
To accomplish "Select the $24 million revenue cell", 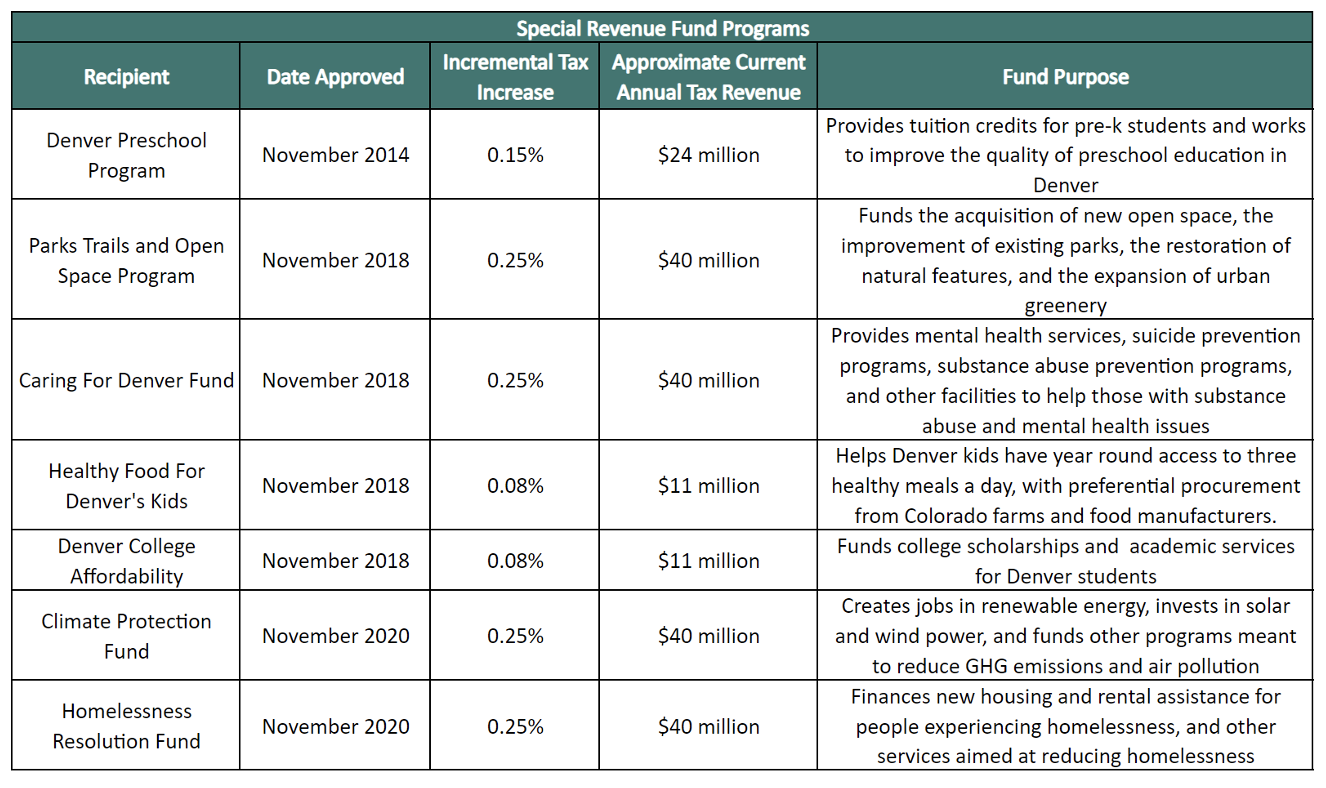I will (708, 155).
